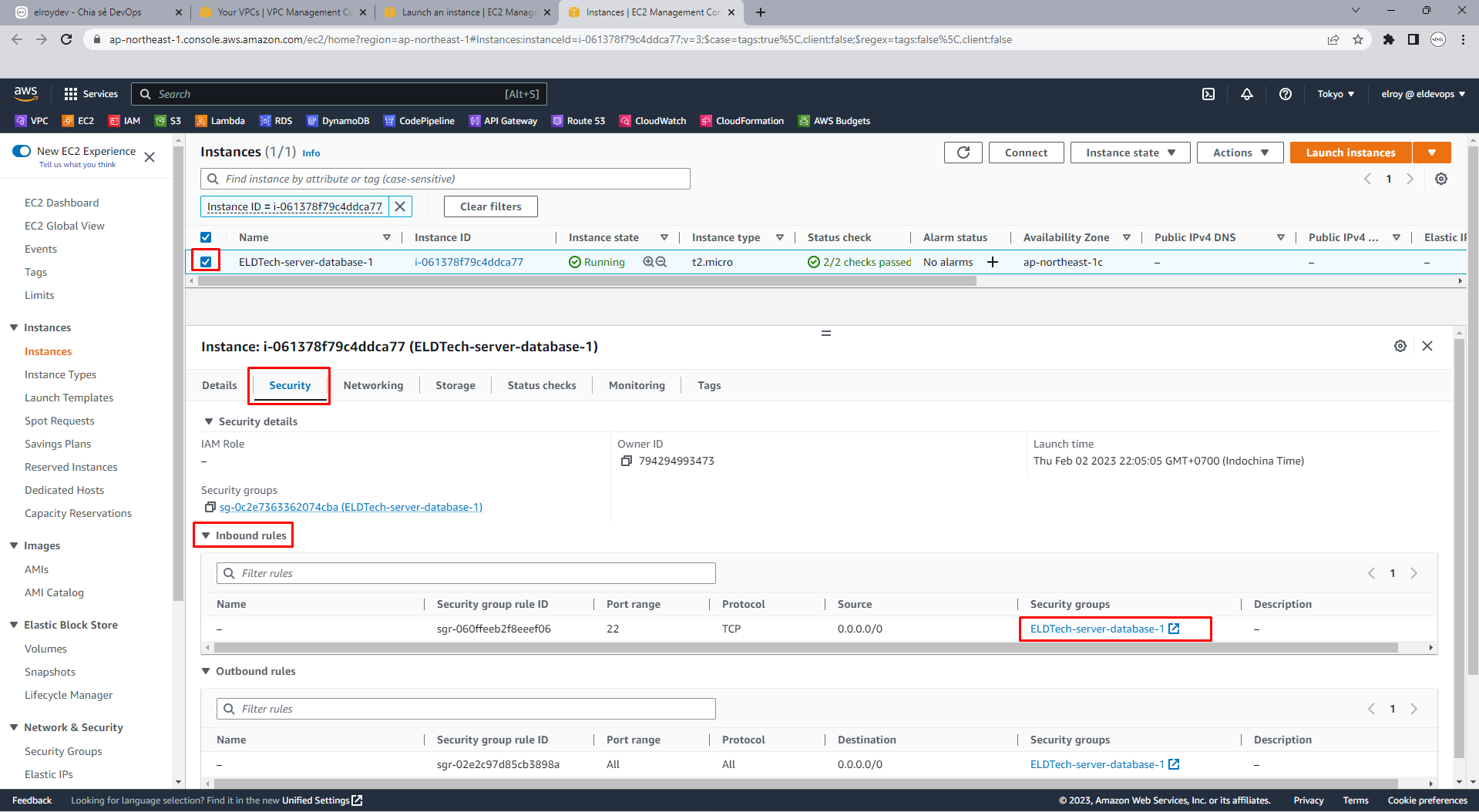Open instances table preferences gear

coord(1440,179)
